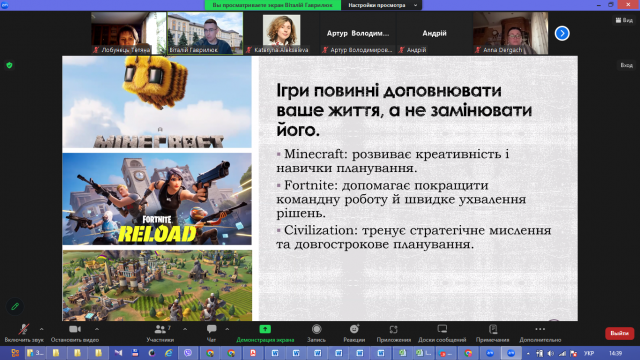Screen dimensions: 640x360
Task: Click Civilization bullet text on slide
Action: (x=414, y=237)
